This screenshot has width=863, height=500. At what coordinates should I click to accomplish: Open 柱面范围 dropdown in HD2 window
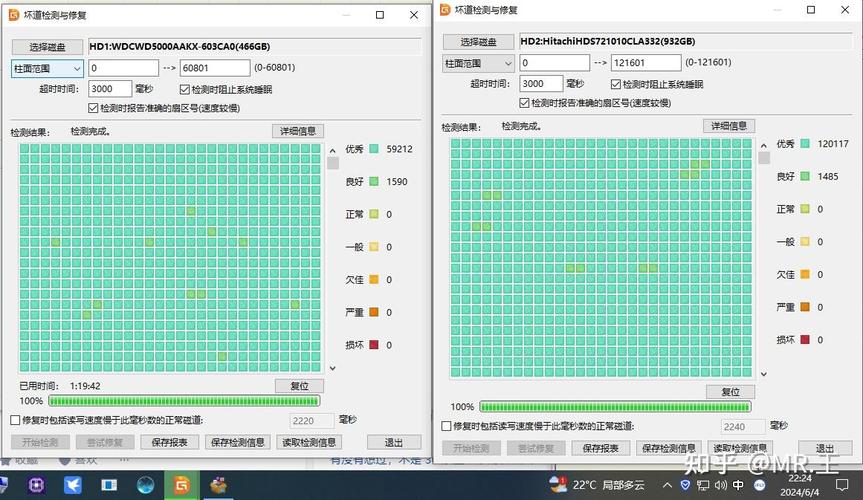pos(478,63)
